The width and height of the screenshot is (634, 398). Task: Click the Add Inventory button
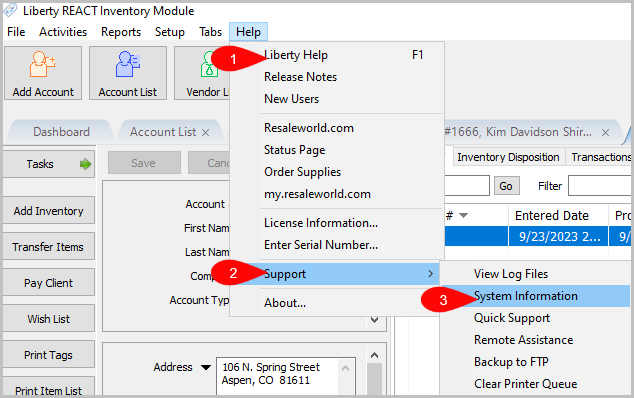tap(49, 210)
